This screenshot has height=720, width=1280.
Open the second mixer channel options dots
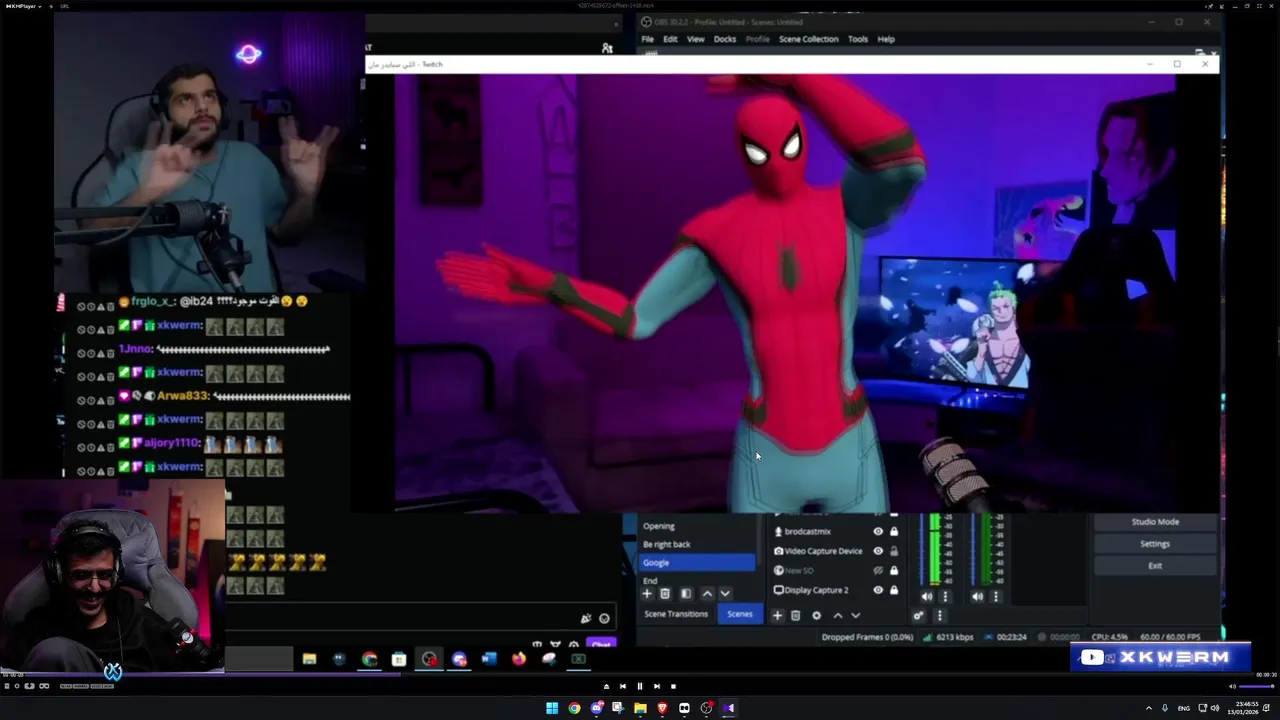tap(995, 597)
